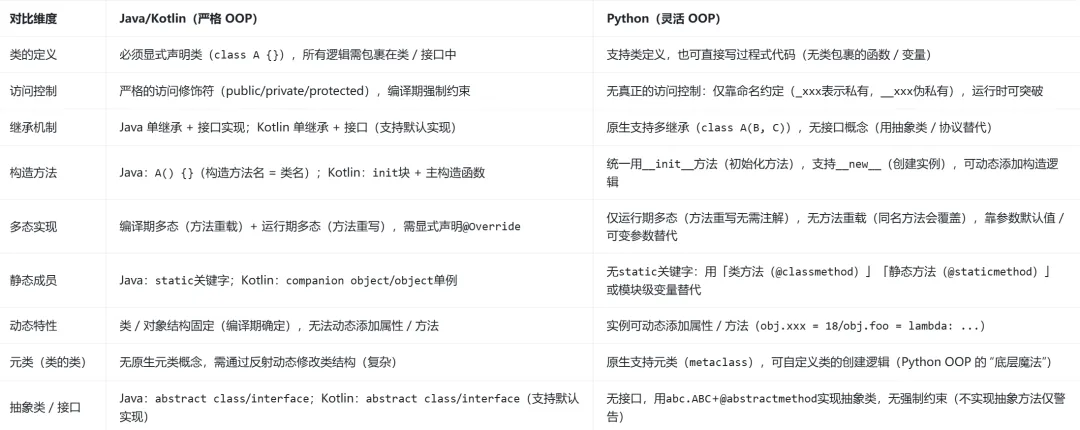This screenshot has height=430, width=1080.
Task: Select the 多态实现 row label
Action: click(x=33, y=227)
